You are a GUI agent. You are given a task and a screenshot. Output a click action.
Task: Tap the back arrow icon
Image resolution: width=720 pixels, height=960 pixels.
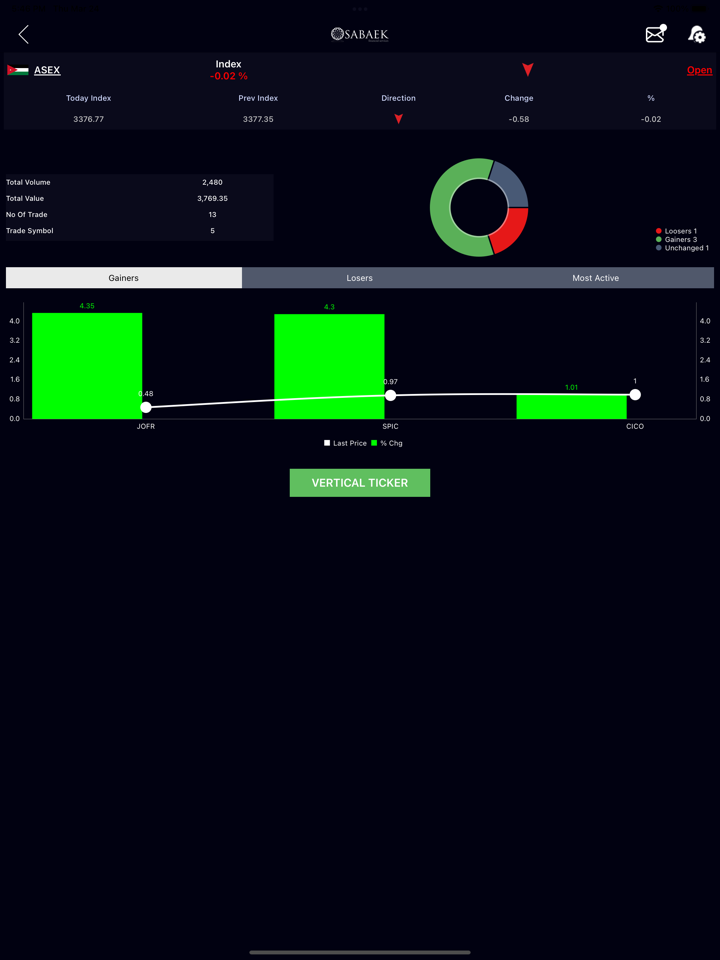(24, 35)
